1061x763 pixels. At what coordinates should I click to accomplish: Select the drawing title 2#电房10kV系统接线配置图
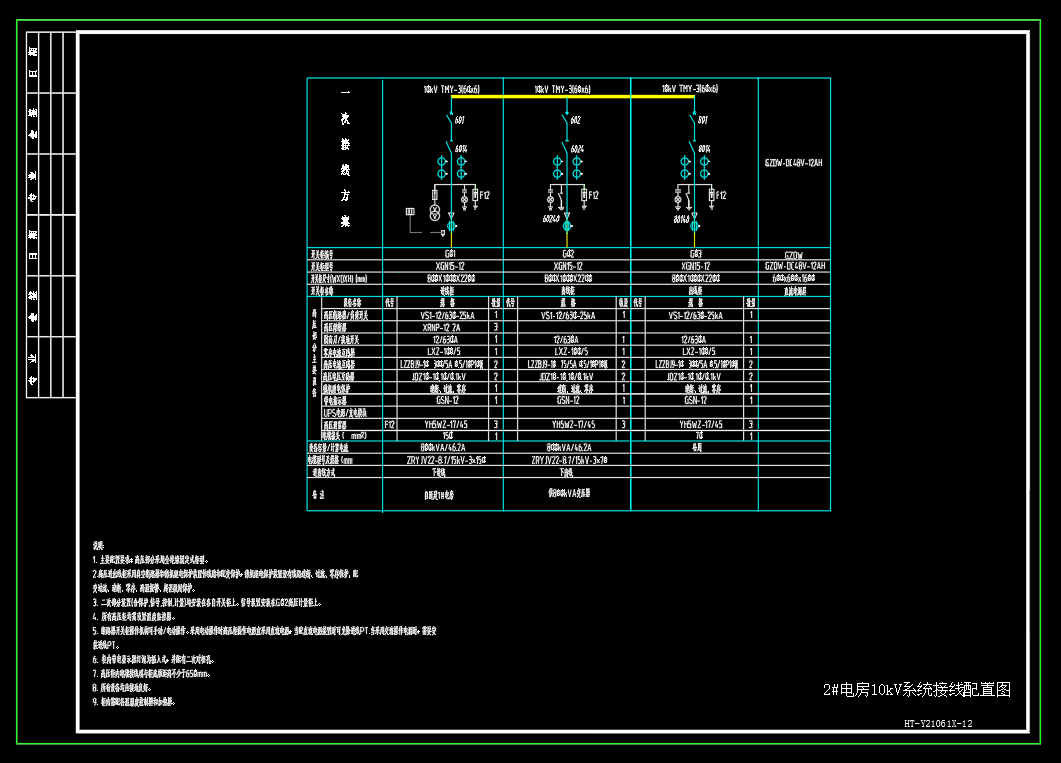917,689
